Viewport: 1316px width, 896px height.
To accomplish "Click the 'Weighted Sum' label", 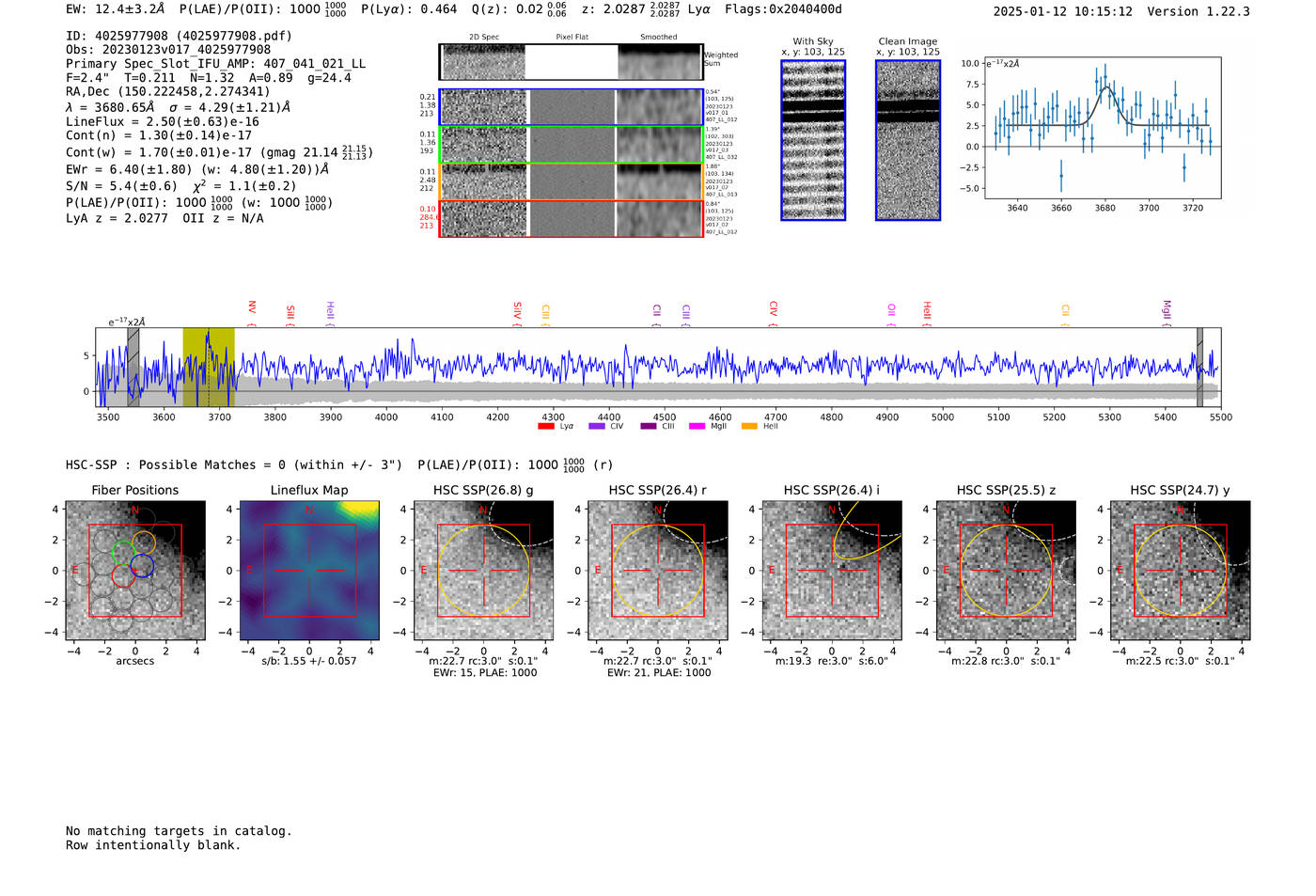I will (721, 59).
